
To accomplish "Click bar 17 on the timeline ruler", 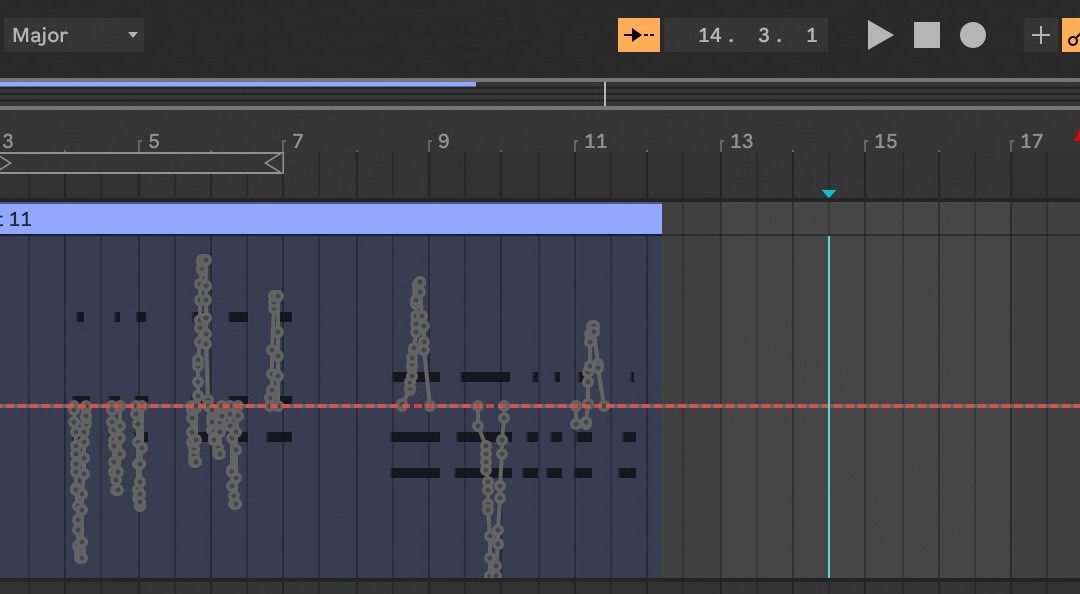I will (x=1030, y=142).
